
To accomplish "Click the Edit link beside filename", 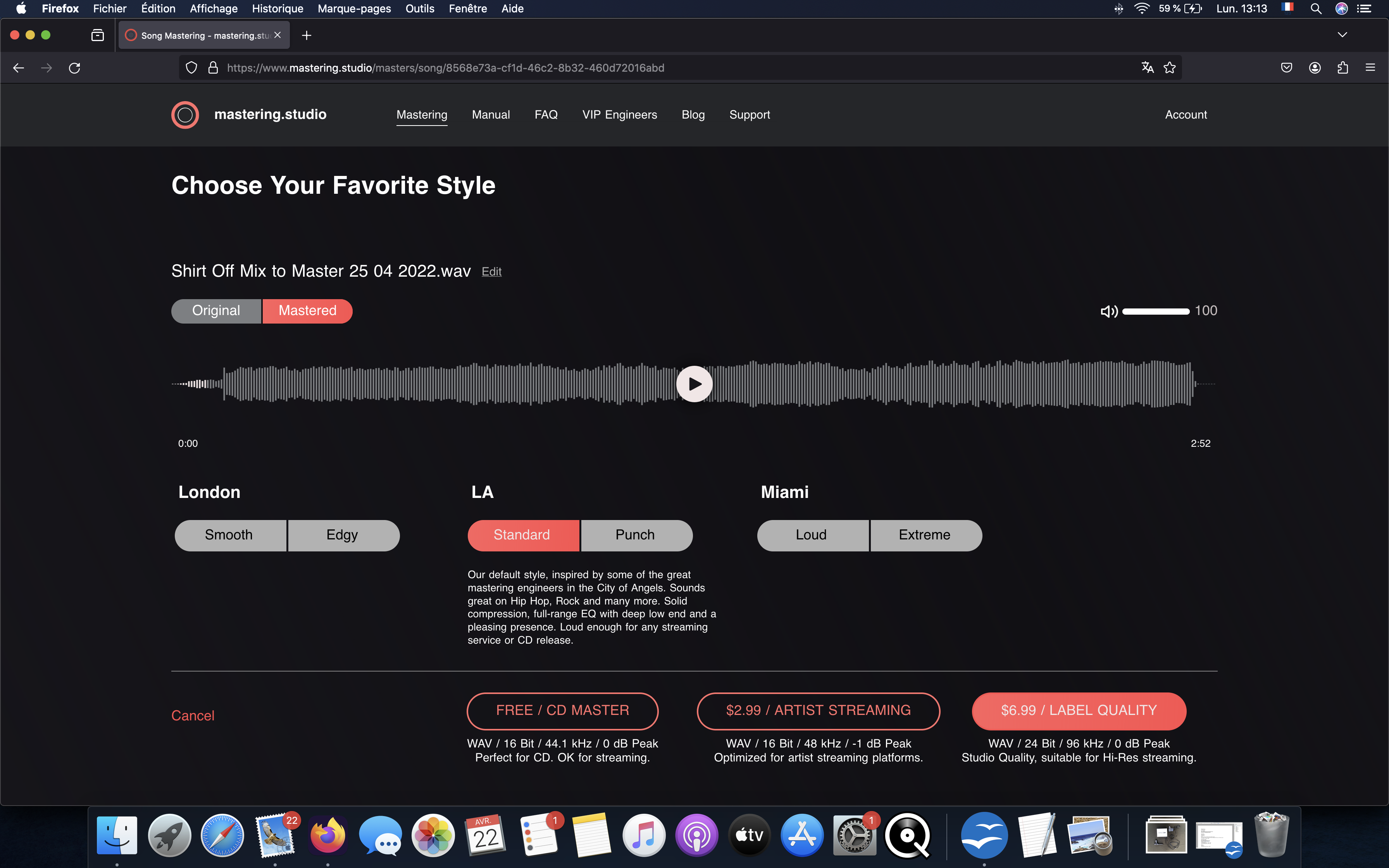I will point(491,272).
